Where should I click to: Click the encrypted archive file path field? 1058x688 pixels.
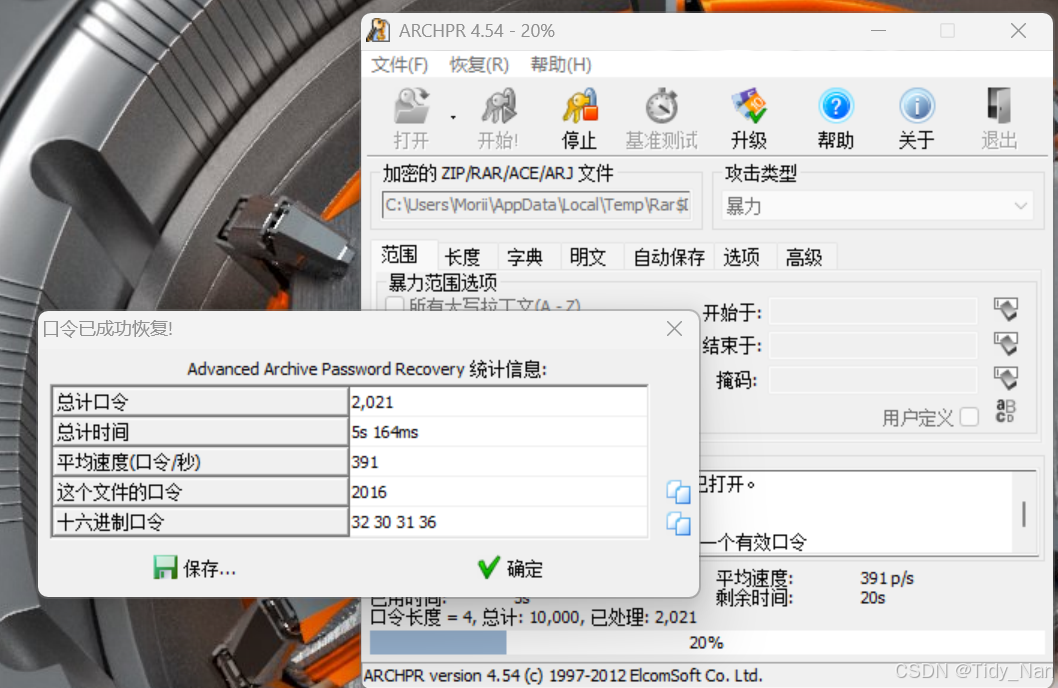point(536,204)
